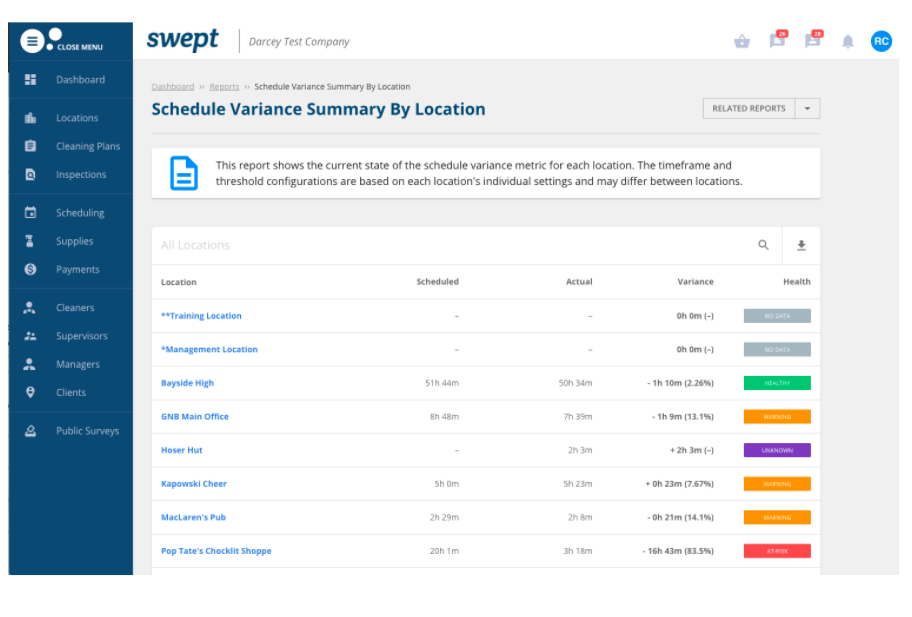Open Cleaners in the sidebar
The image size is (912, 617).
(75, 308)
